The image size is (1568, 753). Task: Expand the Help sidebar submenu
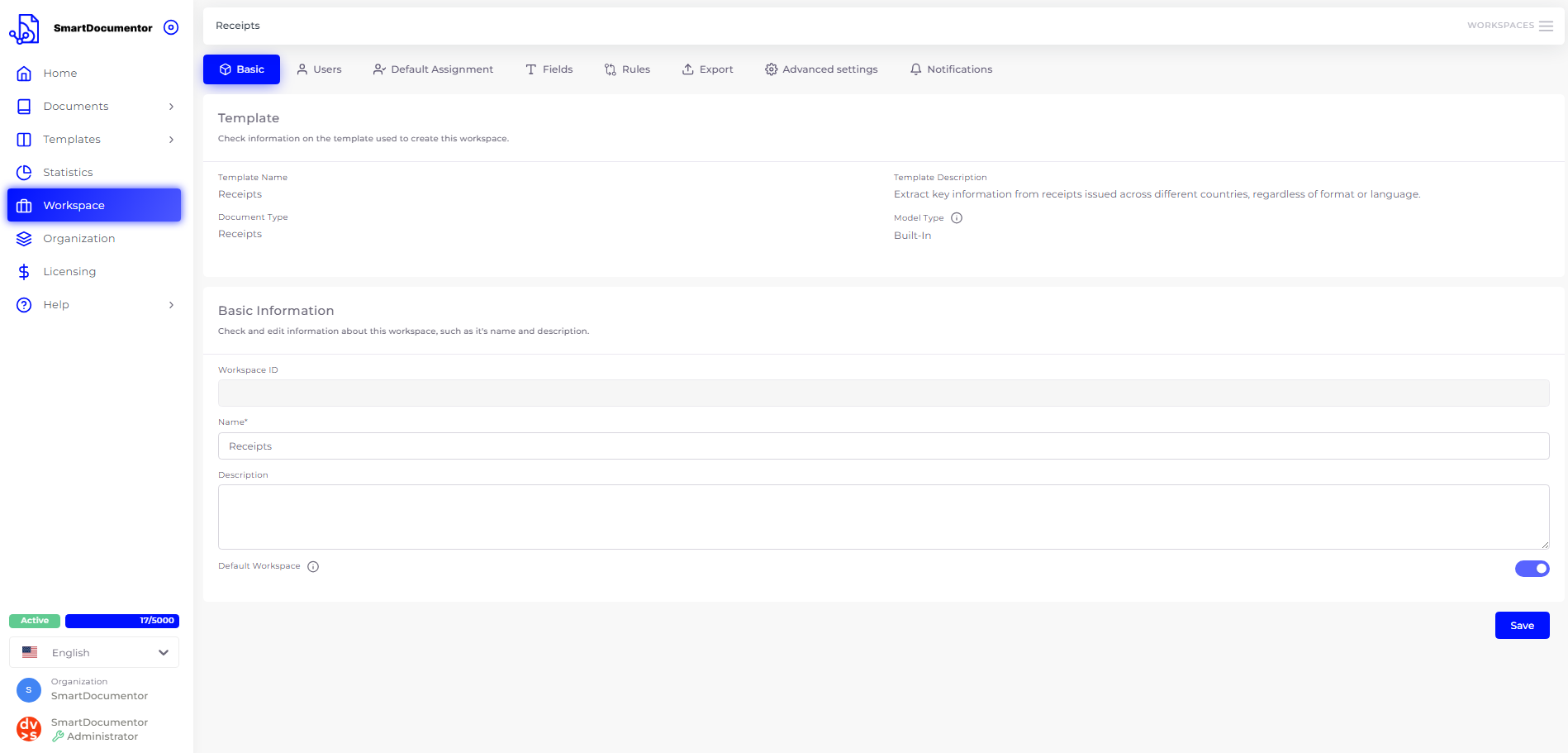click(x=171, y=305)
